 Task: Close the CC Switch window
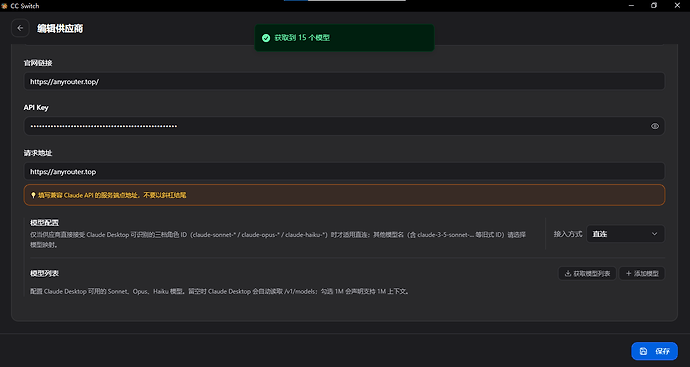point(677,6)
